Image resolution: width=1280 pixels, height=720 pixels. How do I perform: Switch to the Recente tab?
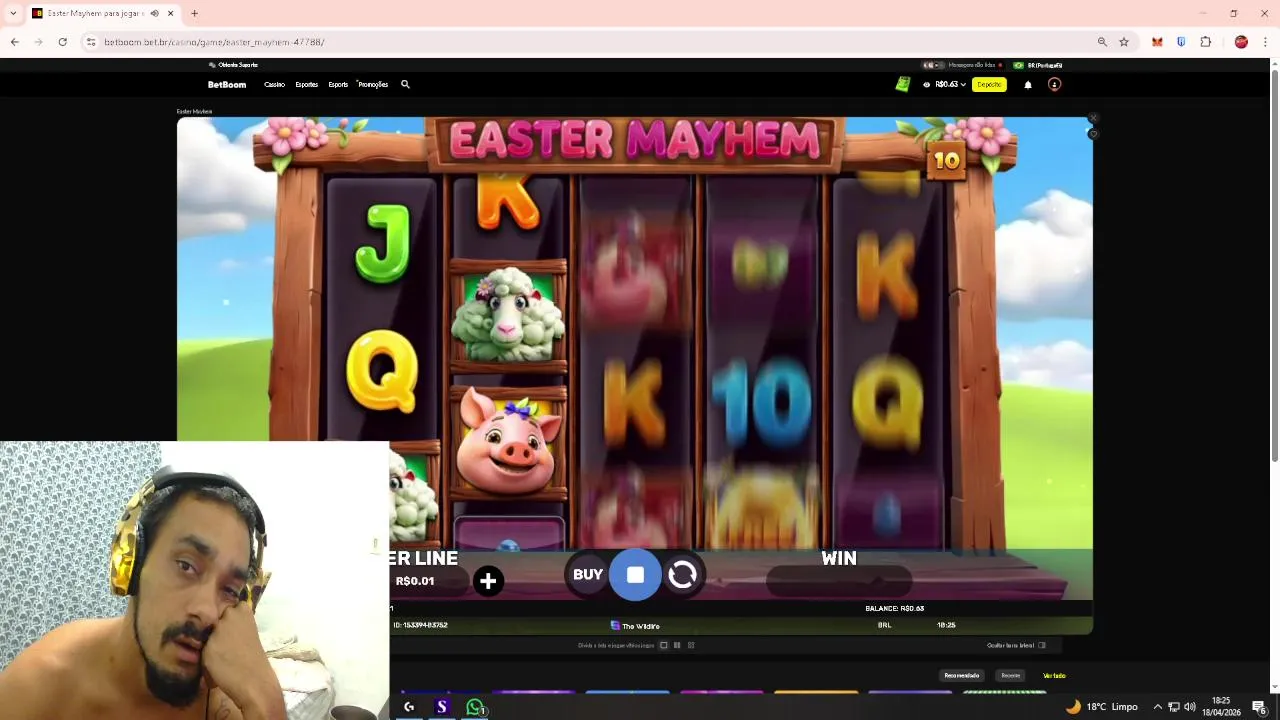(1011, 675)
